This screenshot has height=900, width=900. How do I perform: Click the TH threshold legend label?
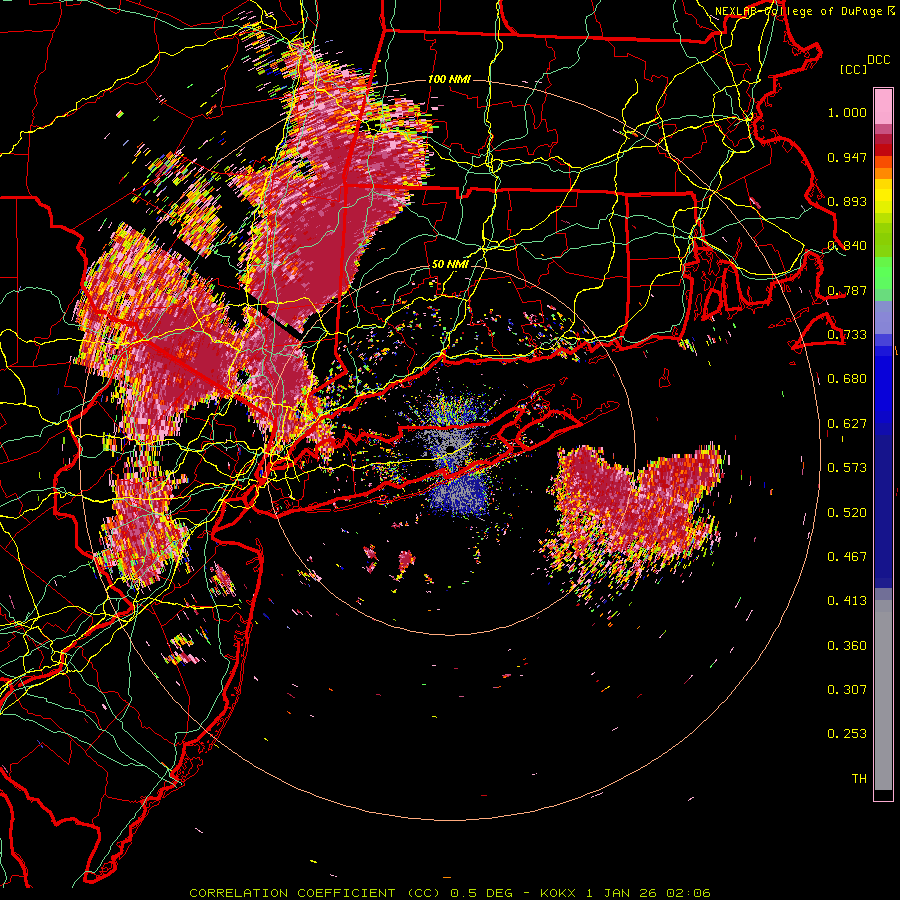coord(859,778)
